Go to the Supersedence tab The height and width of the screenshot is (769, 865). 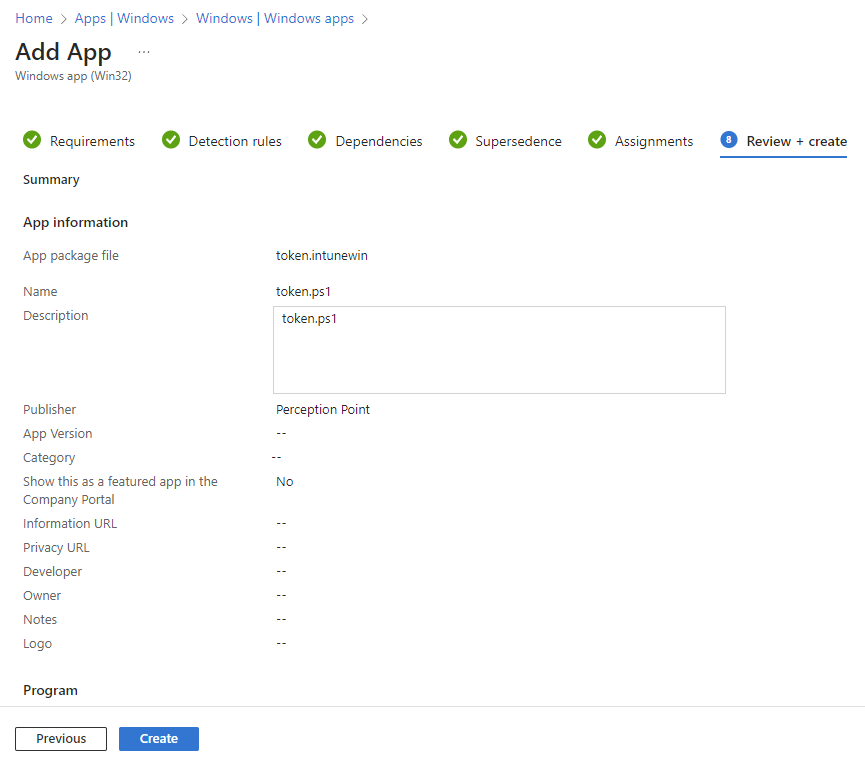[518, 141]
